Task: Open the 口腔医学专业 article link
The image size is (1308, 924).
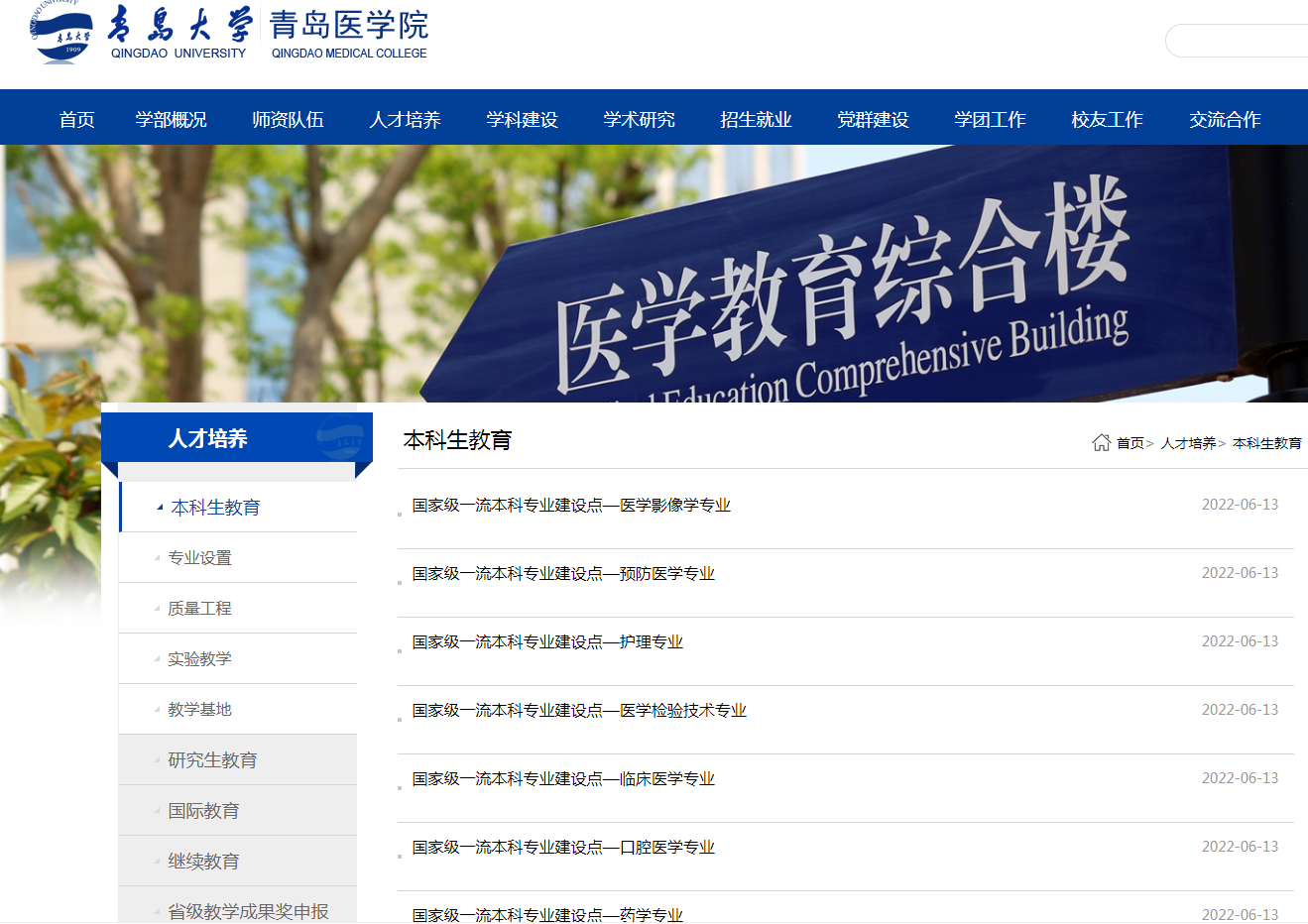Action: pos(563,848)
